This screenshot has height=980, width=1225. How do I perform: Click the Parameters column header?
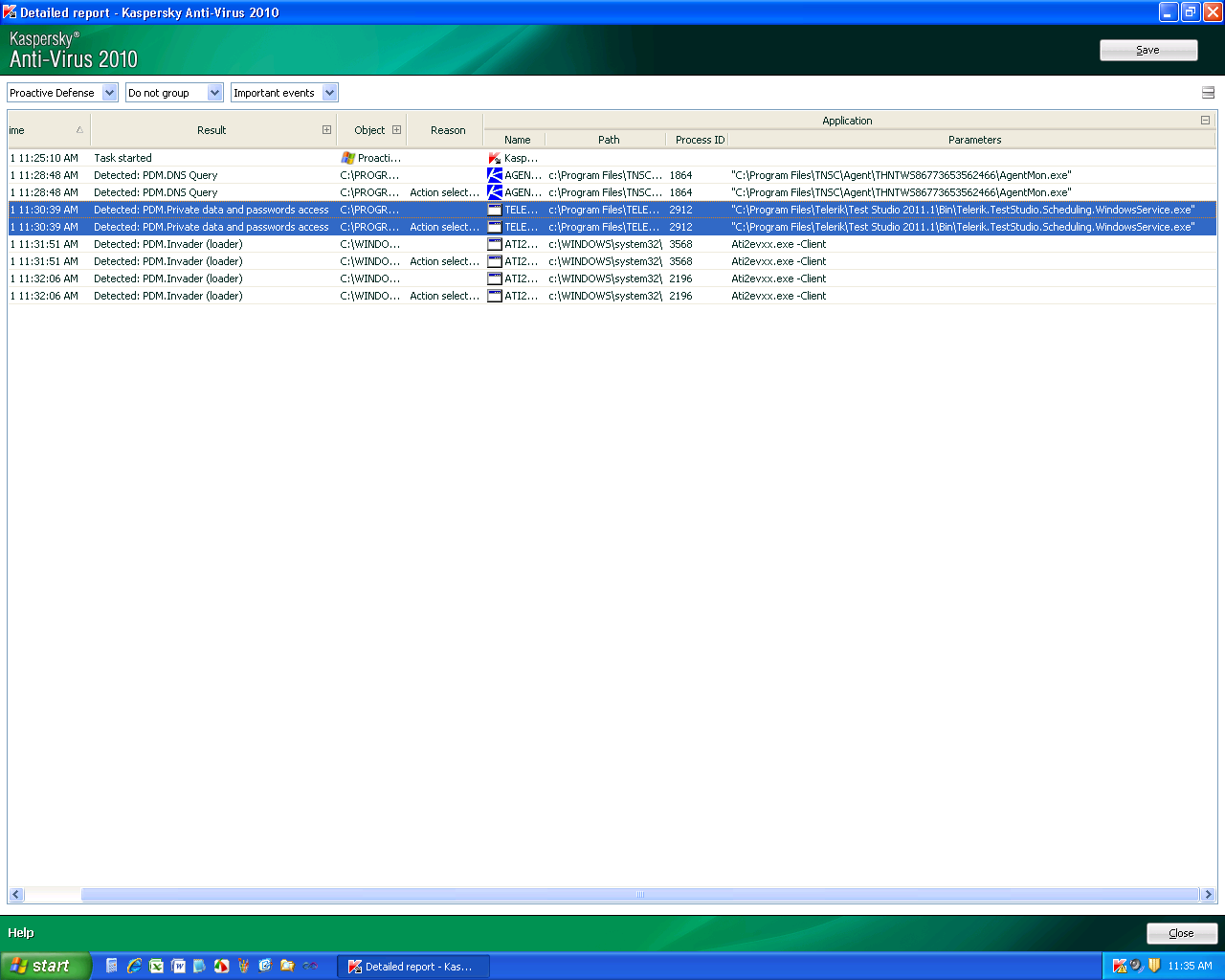pyautogui.click(x=974, y=140)
